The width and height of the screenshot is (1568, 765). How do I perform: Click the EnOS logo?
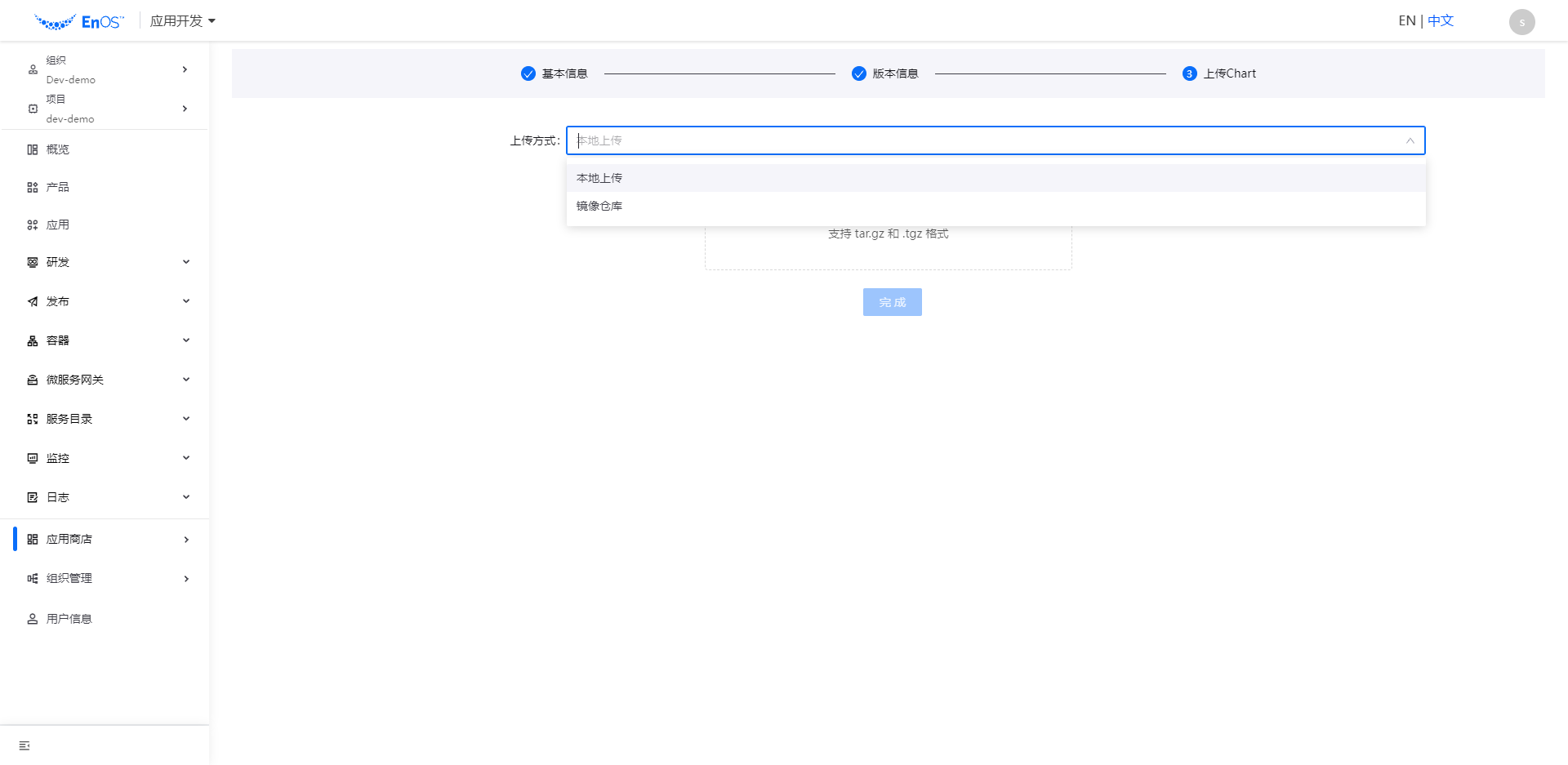pyautogui.click(x=79, y=20)
